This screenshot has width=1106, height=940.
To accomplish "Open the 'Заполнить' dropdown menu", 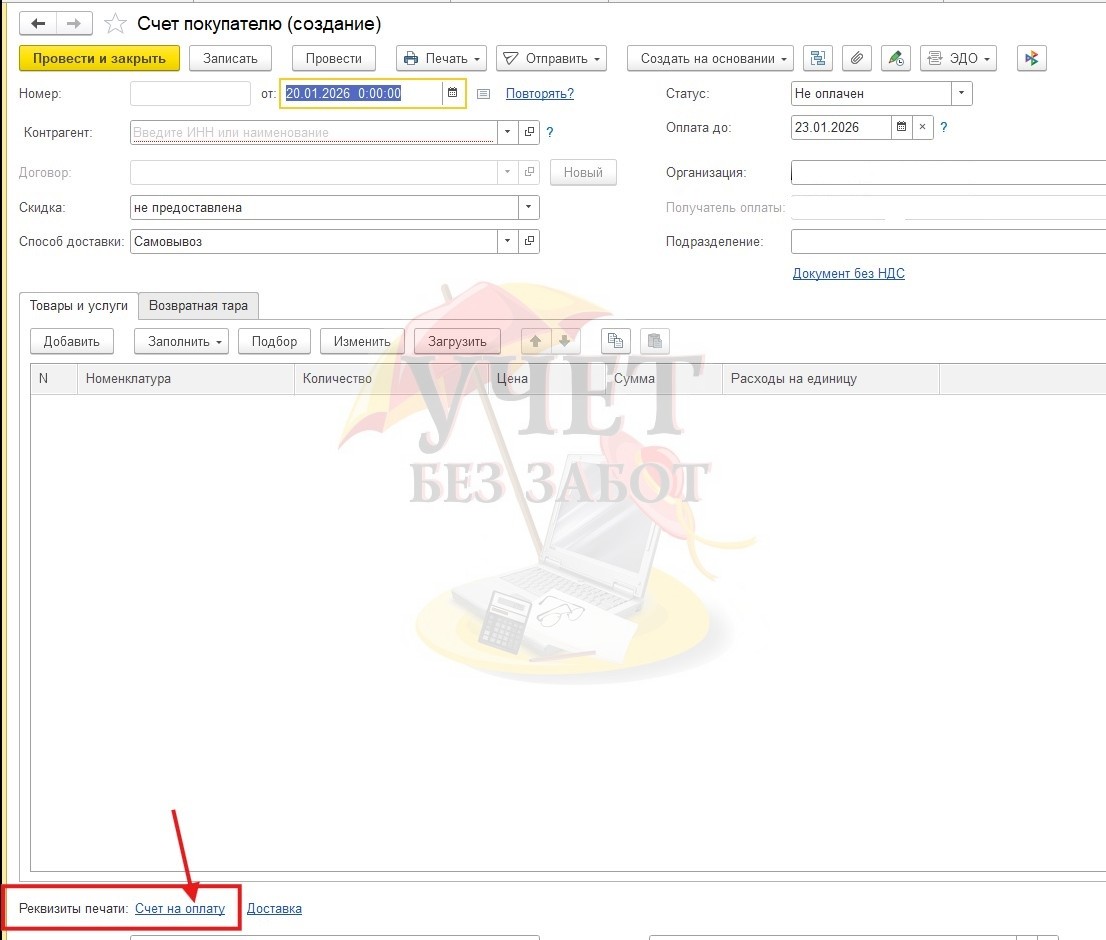I will 181,341.
